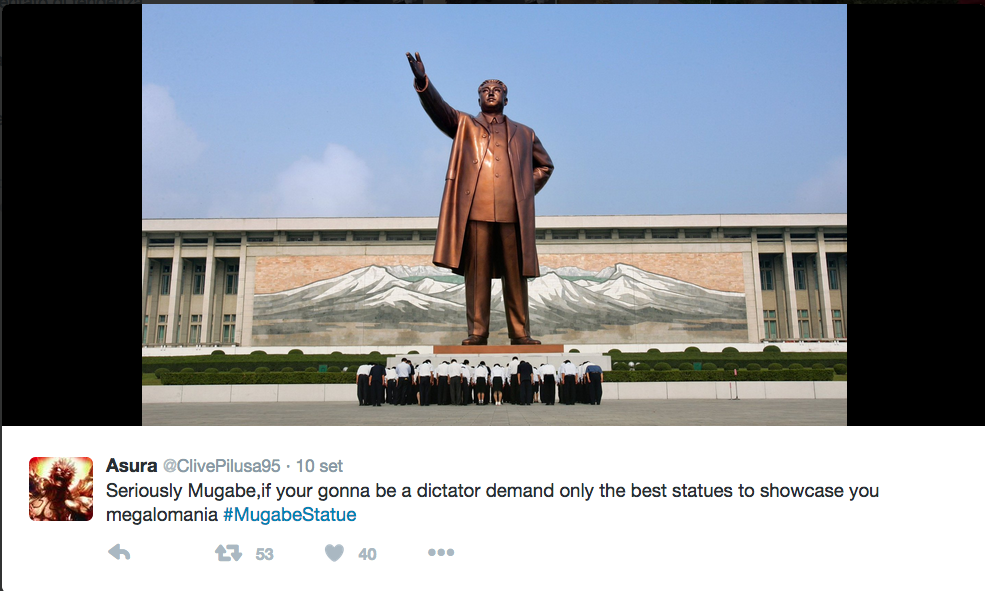
Task: Reply to Asura's tweet with arrow icon
Action: tap(119, 553)
